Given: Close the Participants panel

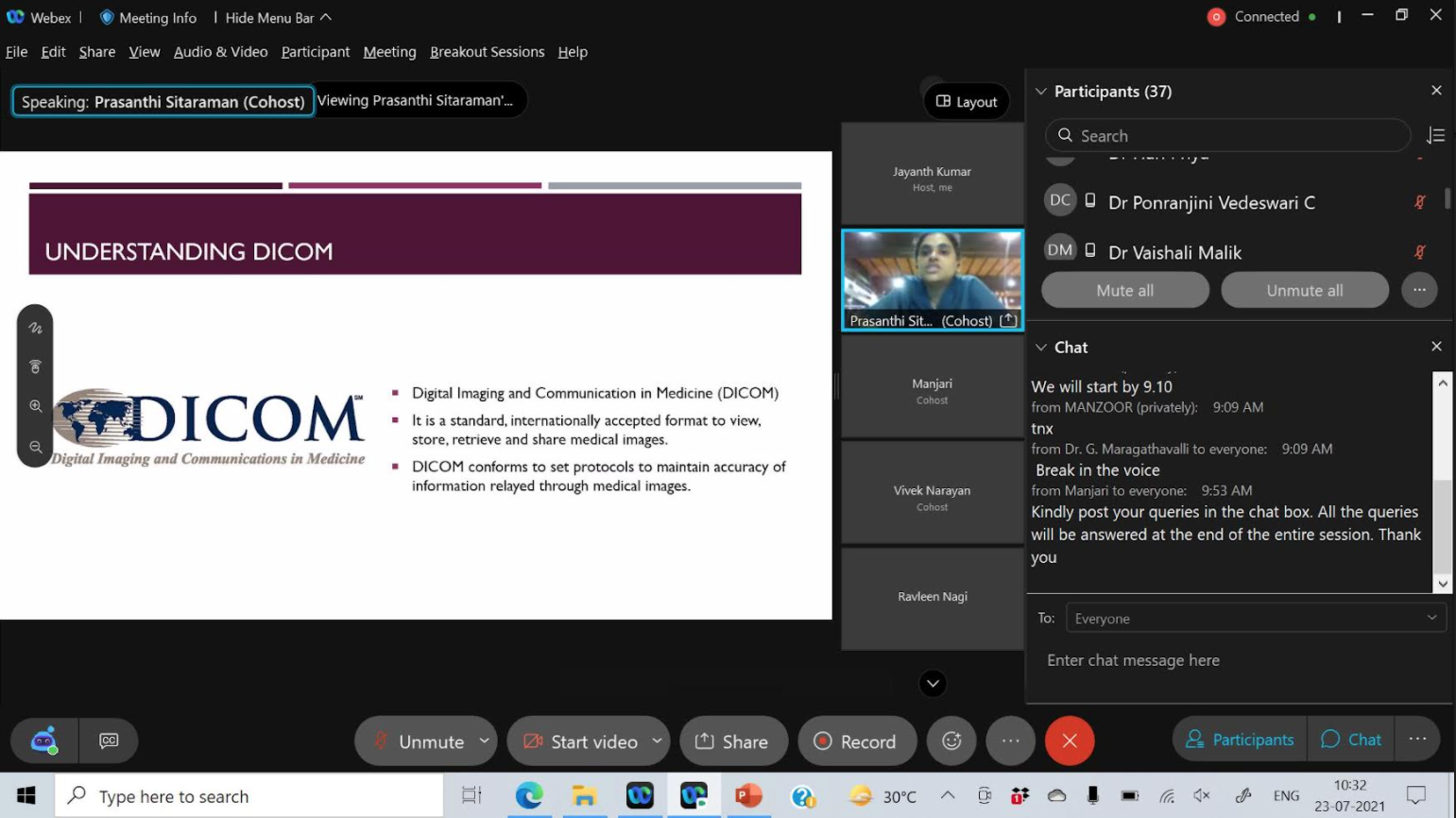Looking at the screenshot, I should coord(1436,91).
